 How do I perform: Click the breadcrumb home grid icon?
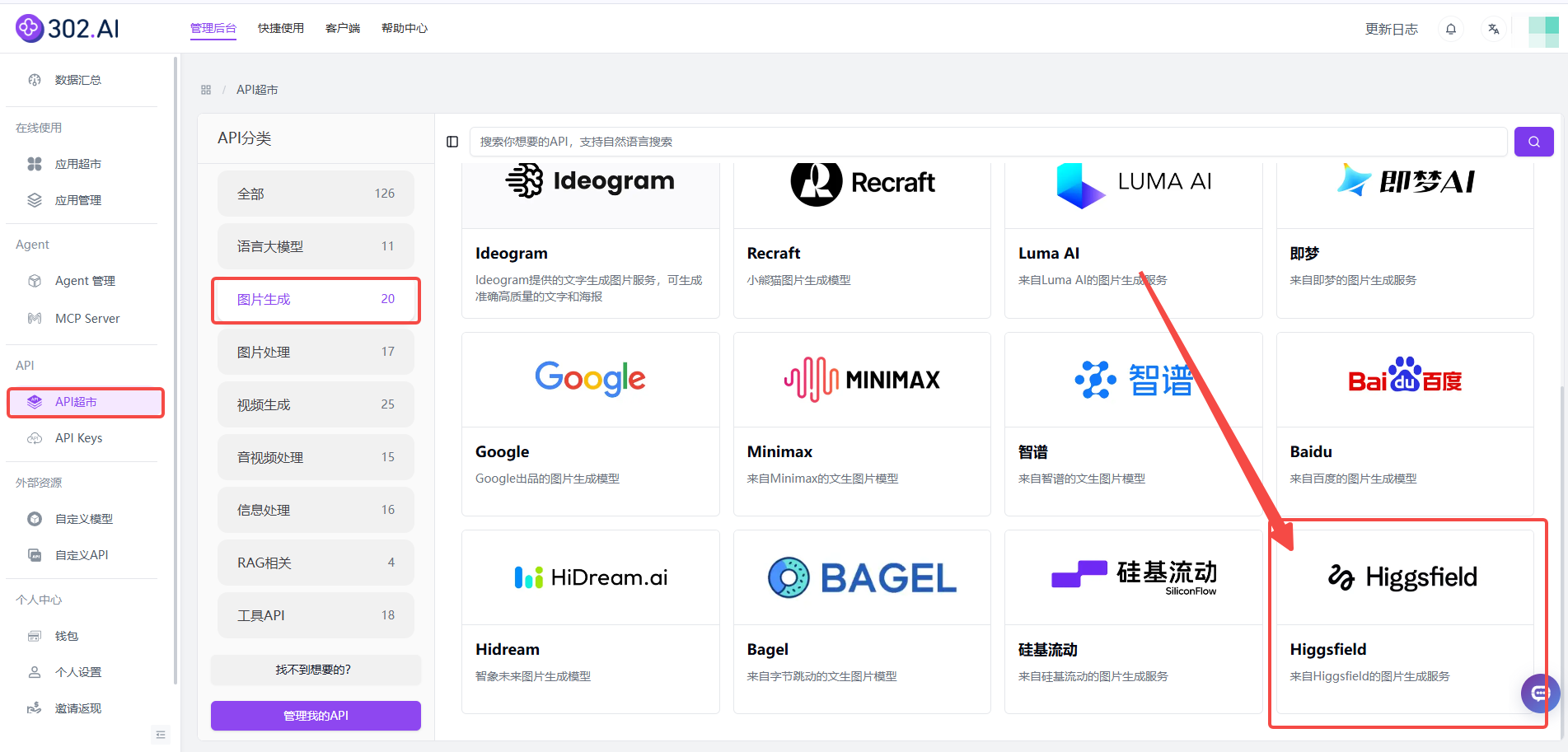coord(206,90)
